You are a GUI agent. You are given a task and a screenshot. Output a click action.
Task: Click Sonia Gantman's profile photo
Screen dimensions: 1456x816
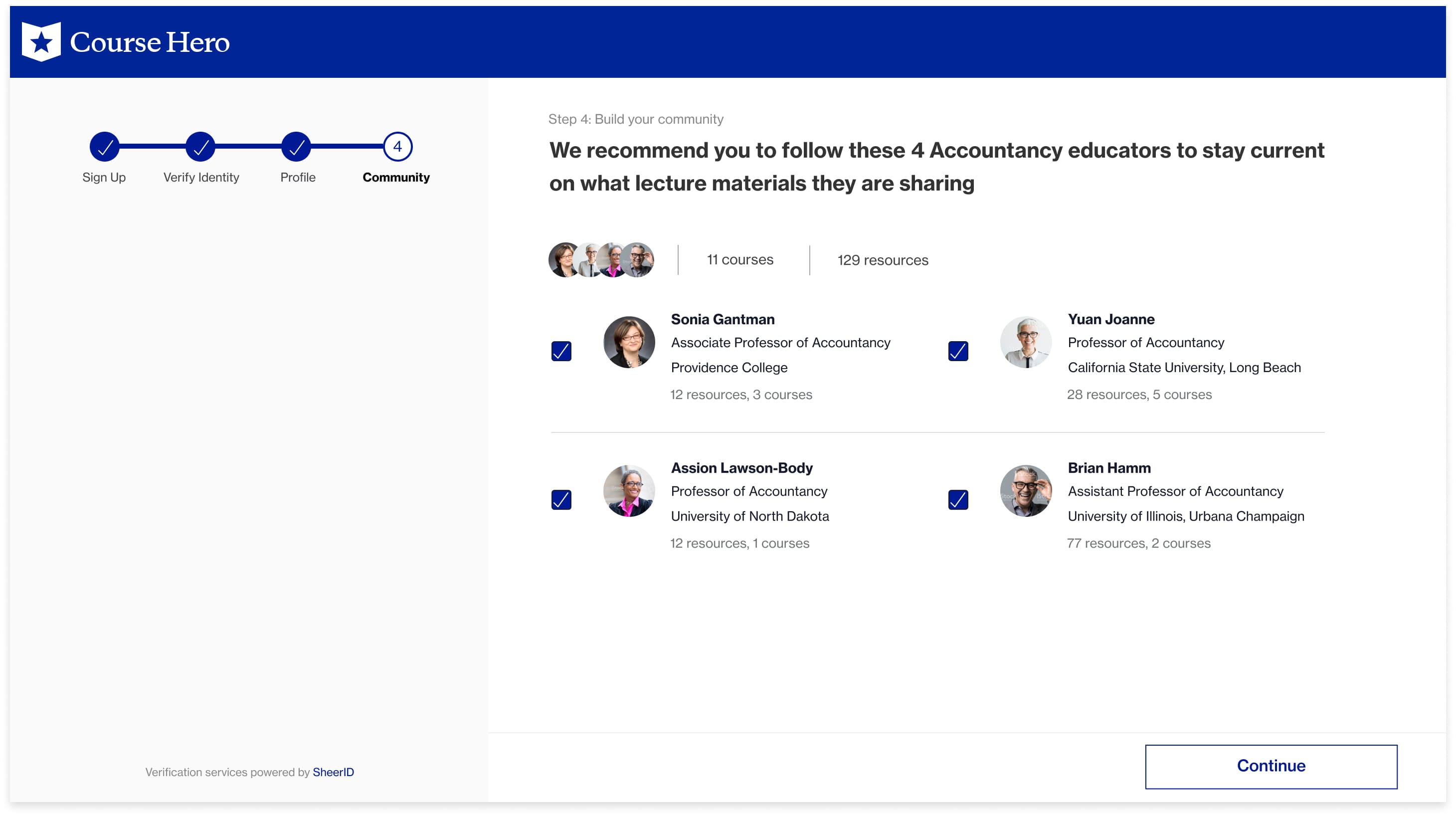coord(629,342)
